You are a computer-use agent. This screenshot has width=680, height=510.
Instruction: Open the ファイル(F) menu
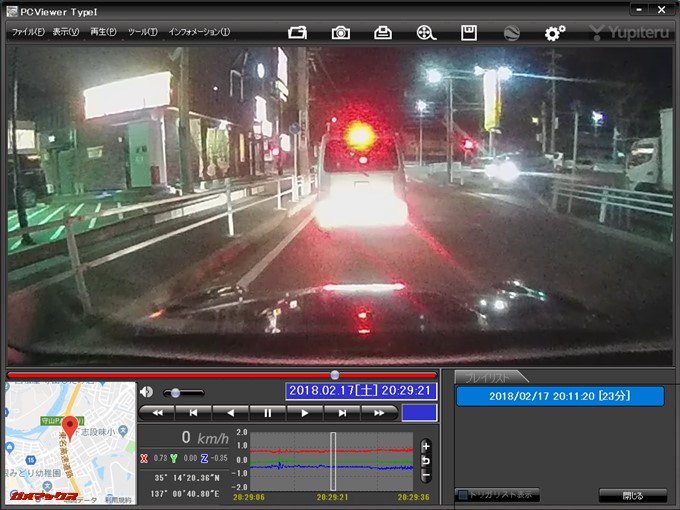click(x=27, y=32)
